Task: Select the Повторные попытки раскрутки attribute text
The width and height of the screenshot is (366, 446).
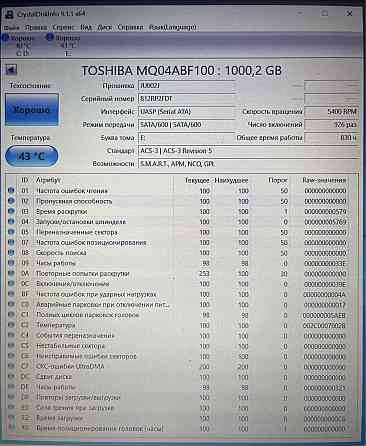Action: [82, 273]
